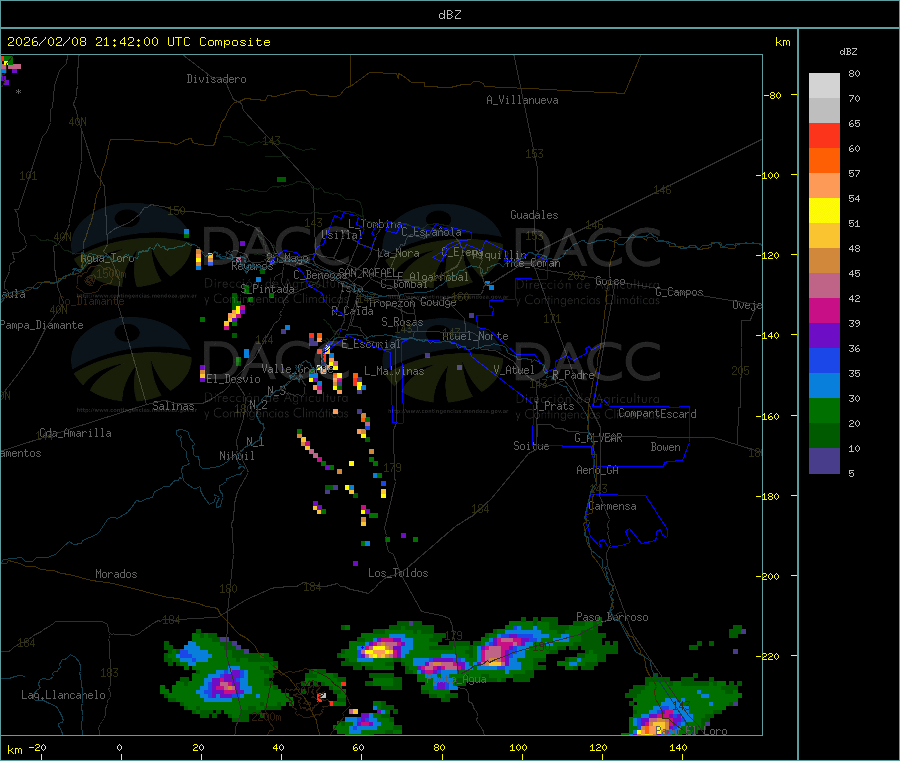The width and height of the screenshot is (900, 761).
Task: Click the '-220' km axis tick label
Action: (x=770, y=656)
